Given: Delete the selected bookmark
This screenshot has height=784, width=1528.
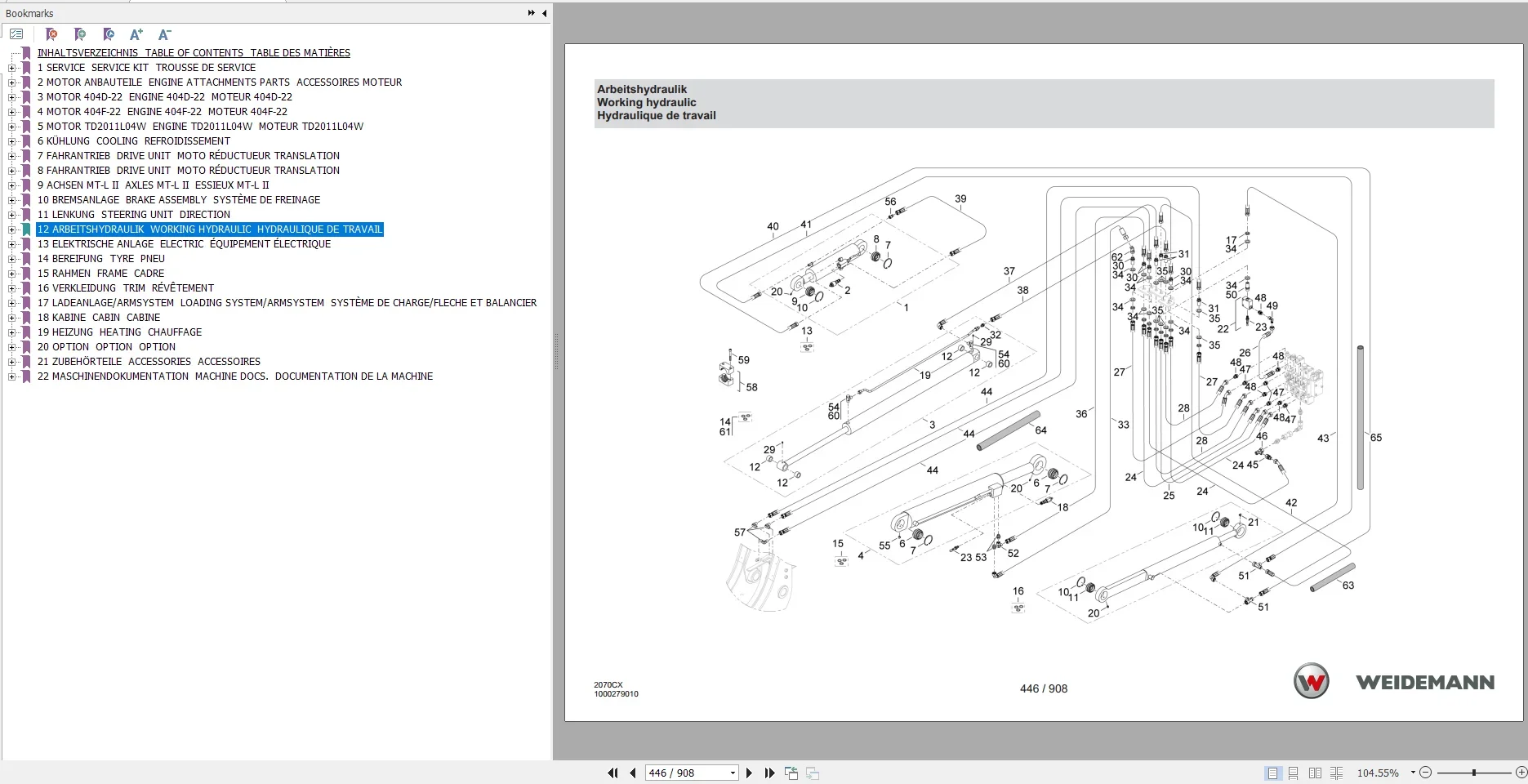Looking at the screenshot, I should point(51,34).
